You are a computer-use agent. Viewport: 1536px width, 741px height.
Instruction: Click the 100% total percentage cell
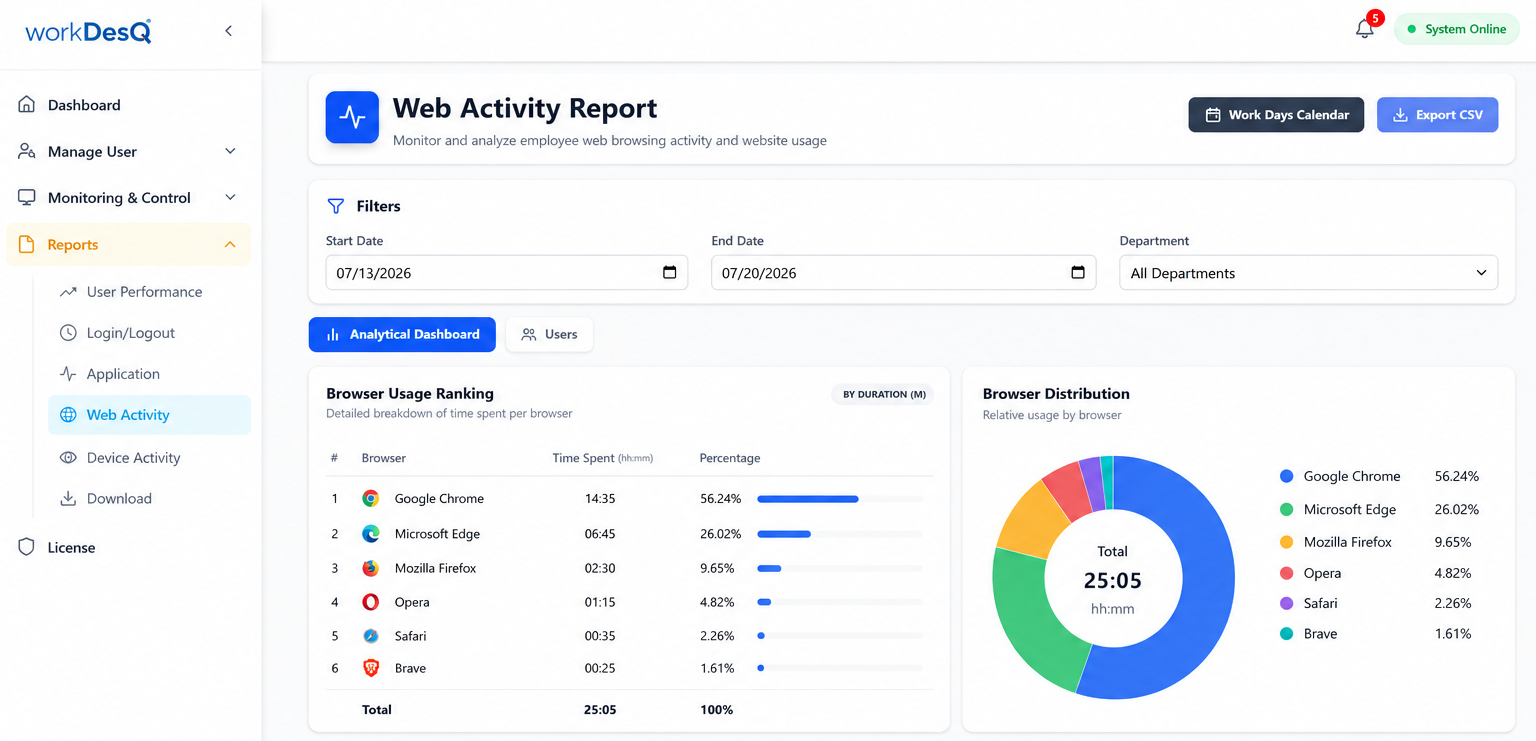717,710
